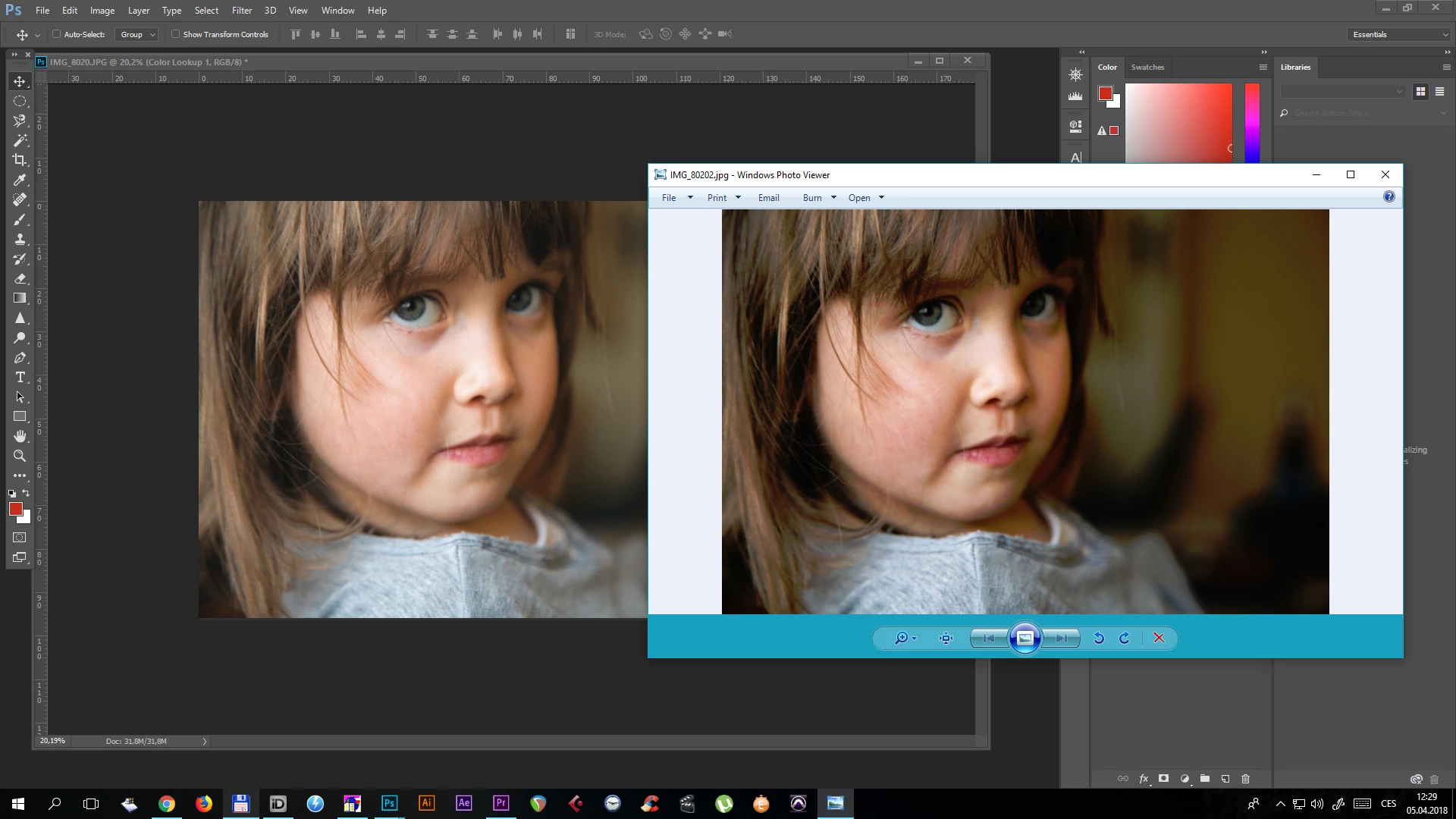Pick the Hand tool
This screenshot has width=1456, height=819.
(20, 436)
